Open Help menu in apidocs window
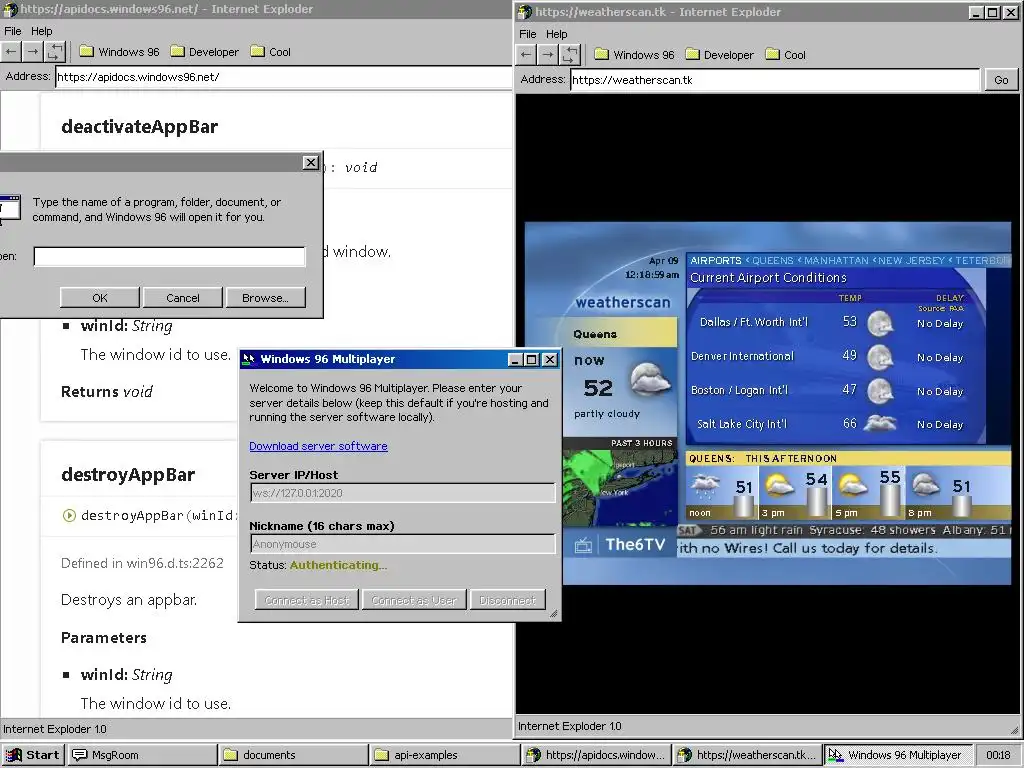 coord(42,31)
